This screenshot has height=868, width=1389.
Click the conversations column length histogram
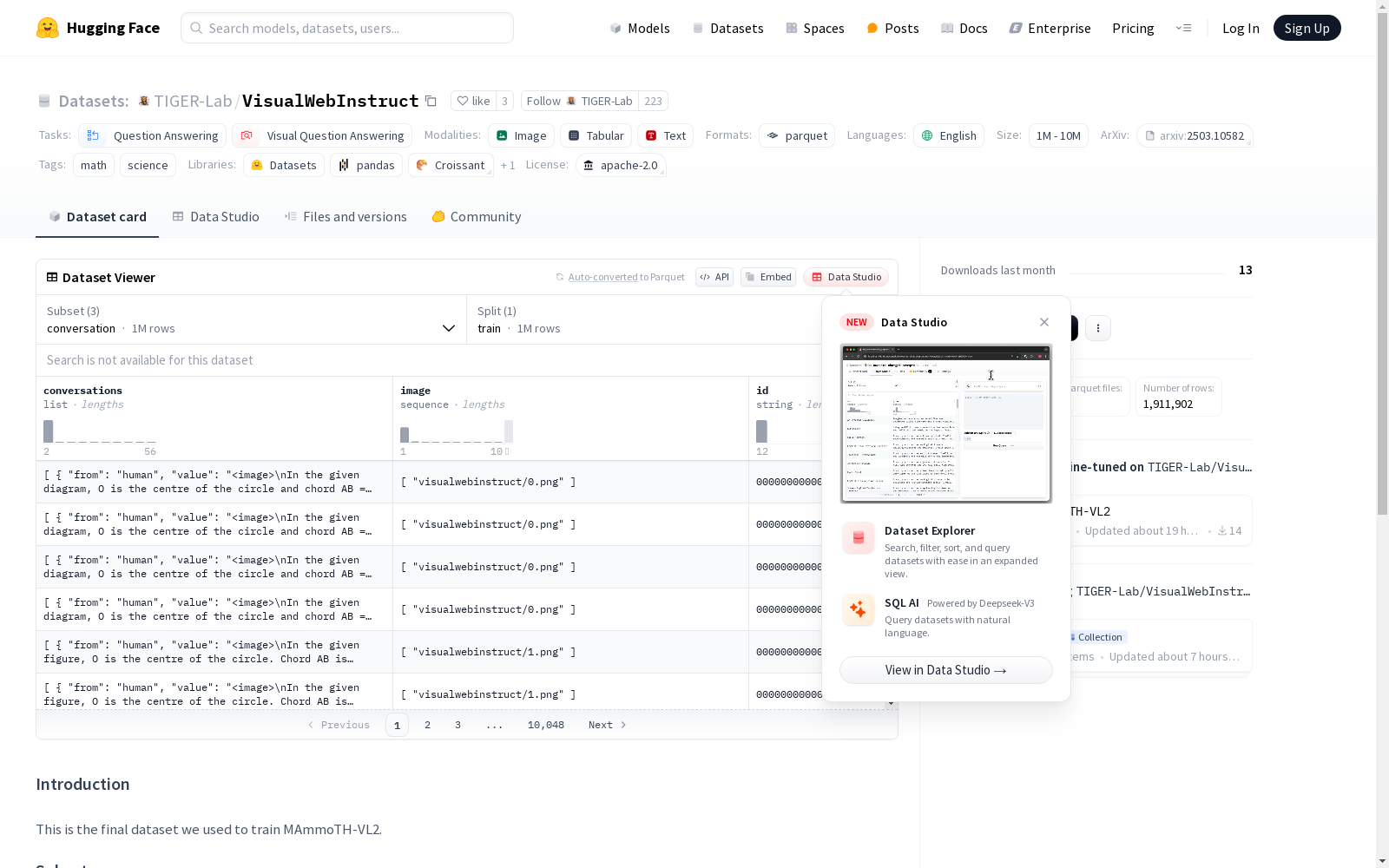click(x=100, y=431)
